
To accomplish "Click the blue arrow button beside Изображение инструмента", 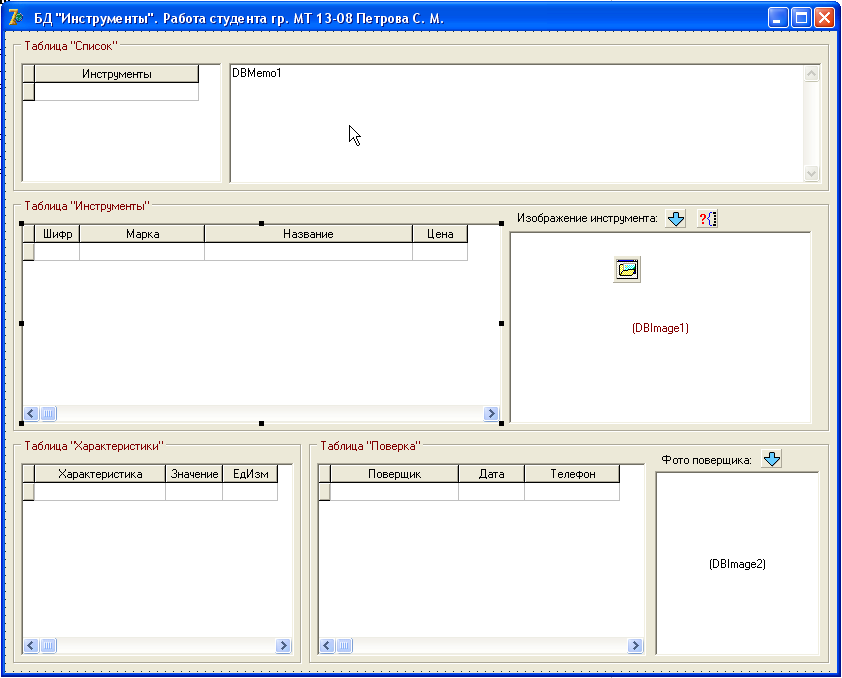I will 676,218.
